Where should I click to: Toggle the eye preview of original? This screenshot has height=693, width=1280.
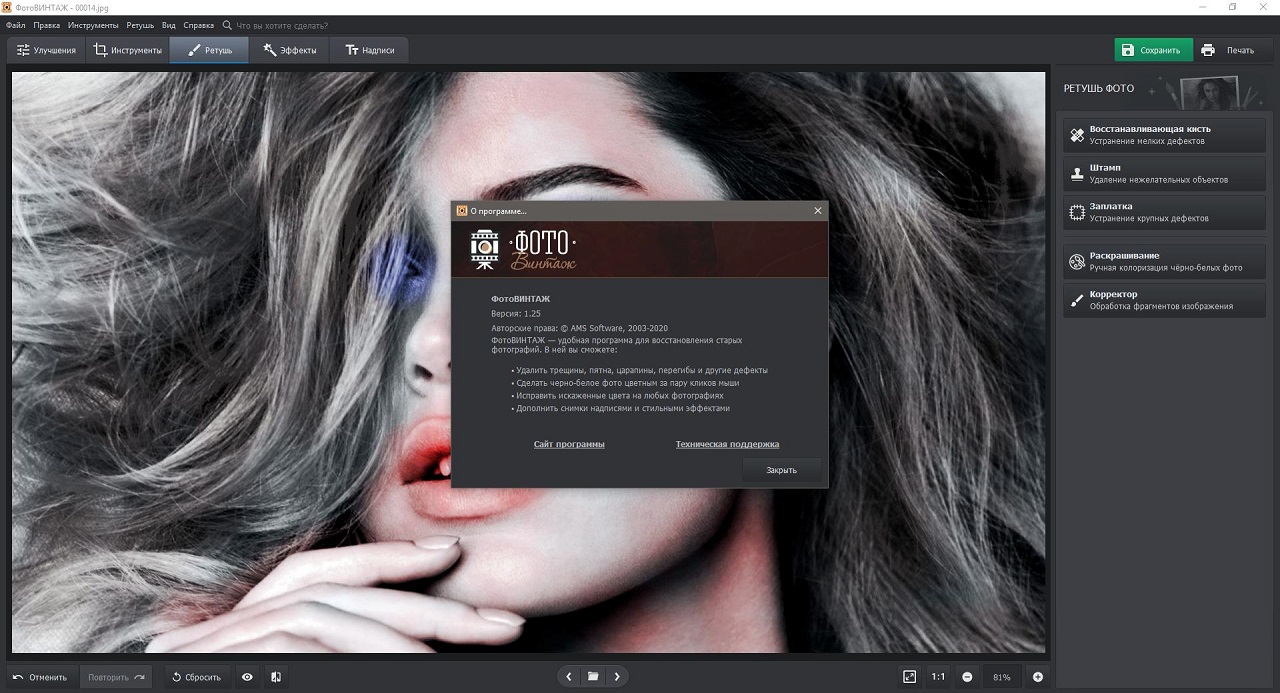pyautogui.click(x=247, y=677)
